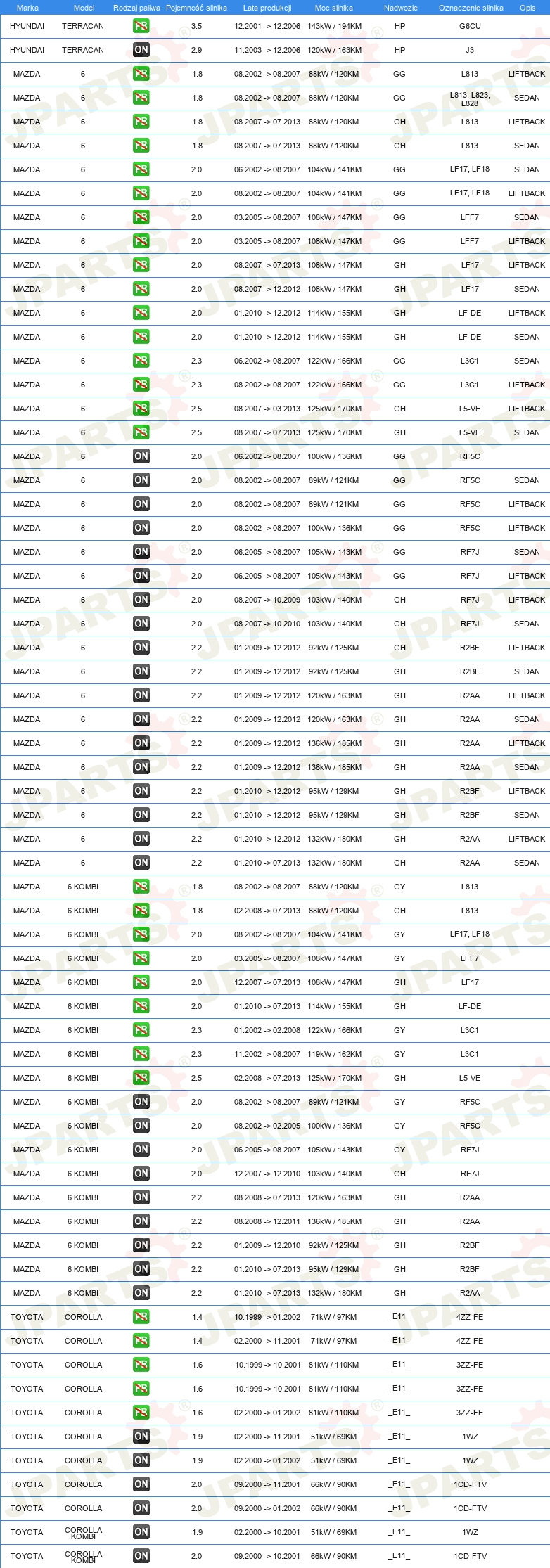This screenshot has height=1568, width=550.
Task: Click the Oznaczenie silnika column header
Action: [x=471, y=8]
